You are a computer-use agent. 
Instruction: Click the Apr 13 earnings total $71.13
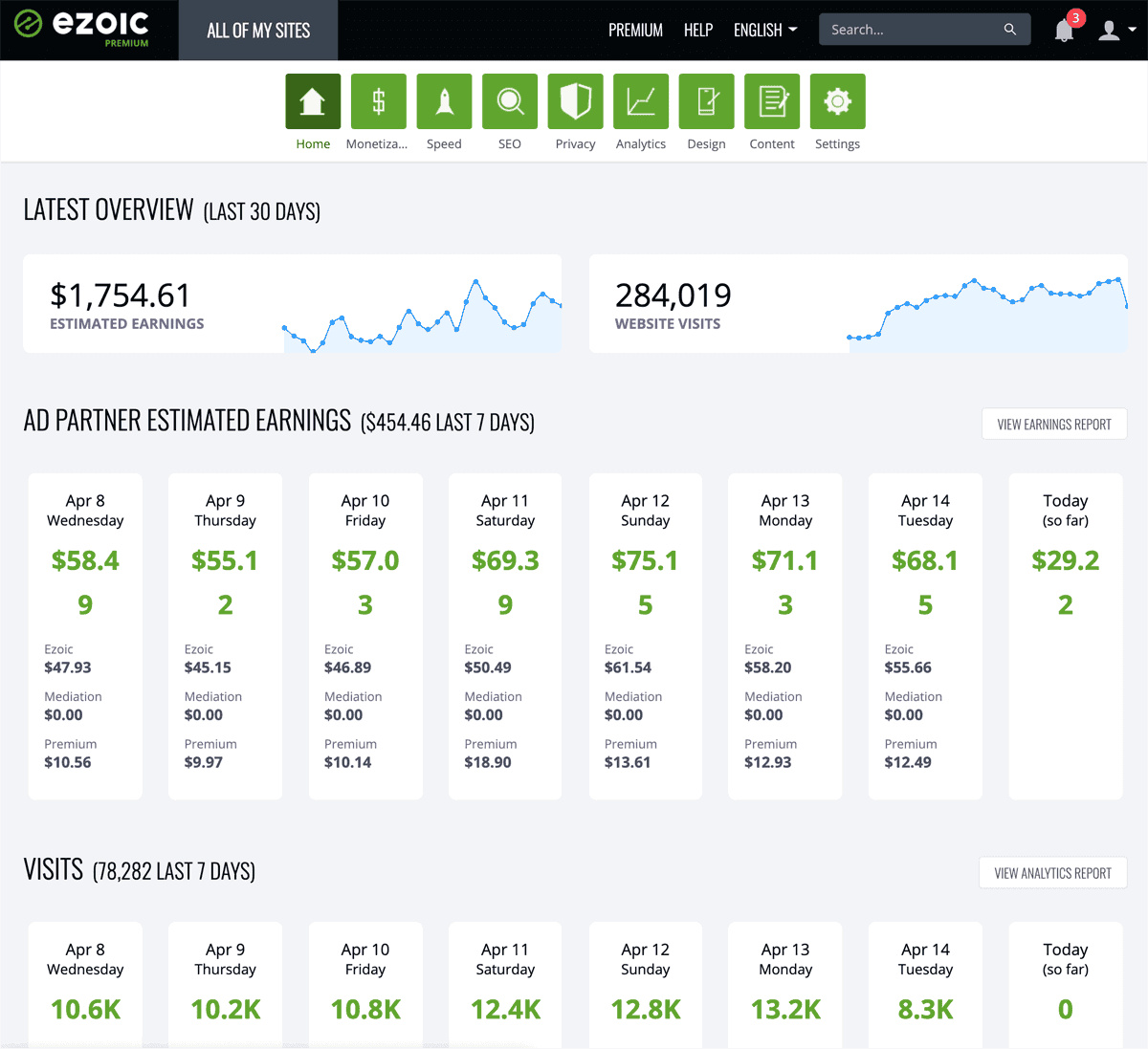tap(785, 582)
